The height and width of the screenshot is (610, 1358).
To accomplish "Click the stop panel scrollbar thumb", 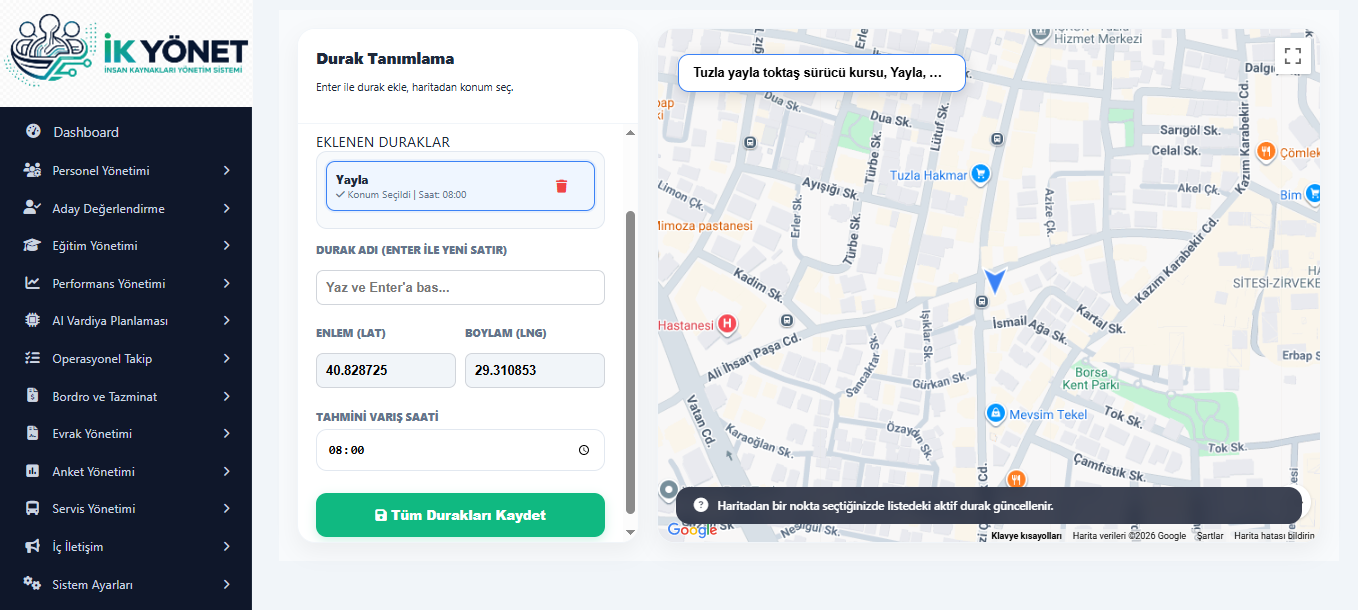I will [x=630, y=362].
